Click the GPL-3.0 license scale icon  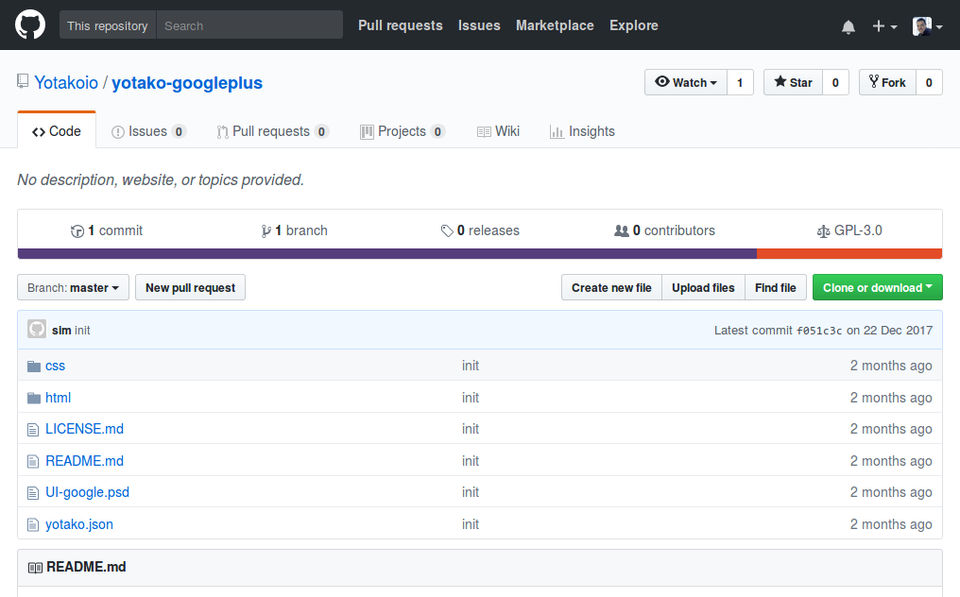[x=823, y=231]
